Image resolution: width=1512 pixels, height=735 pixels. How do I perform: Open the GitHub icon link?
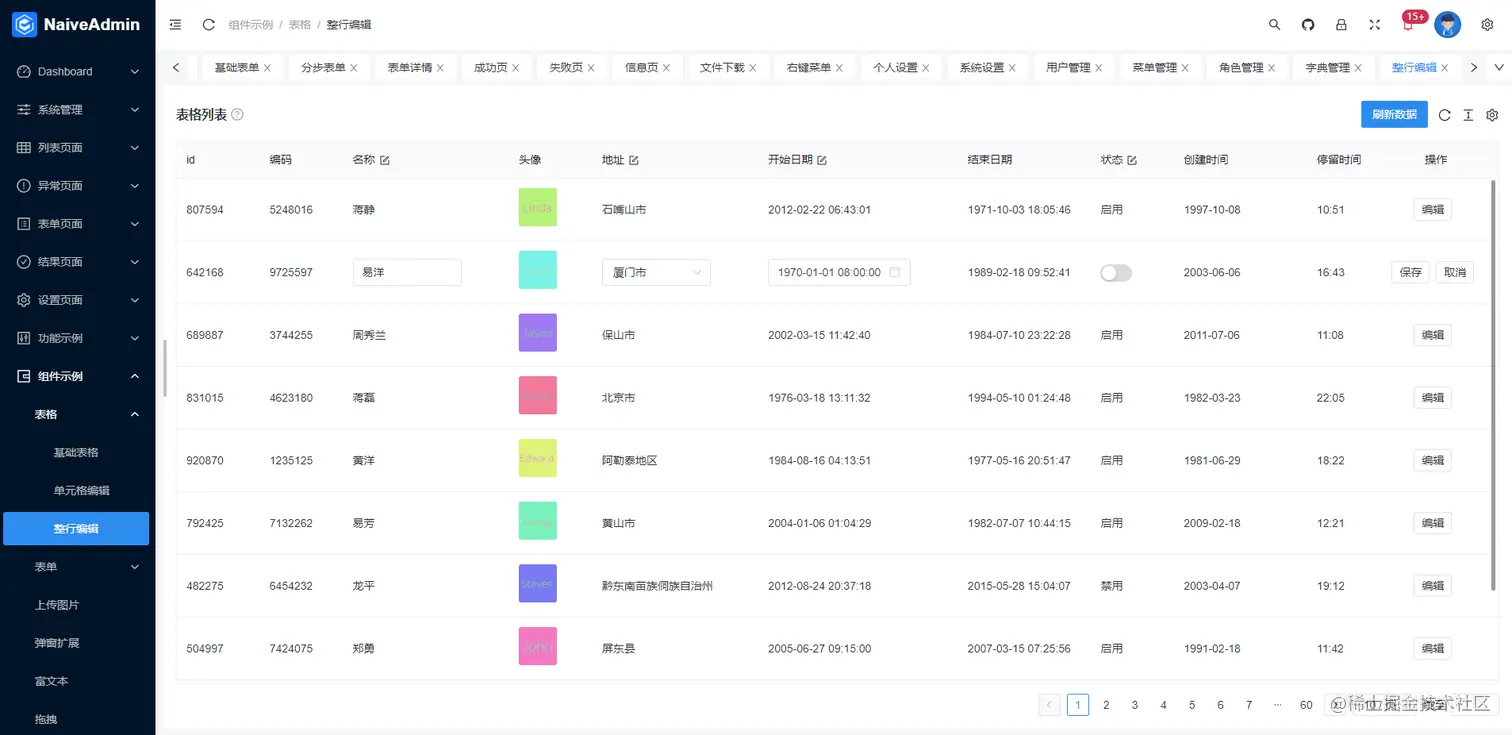[x=1308, y=24]
